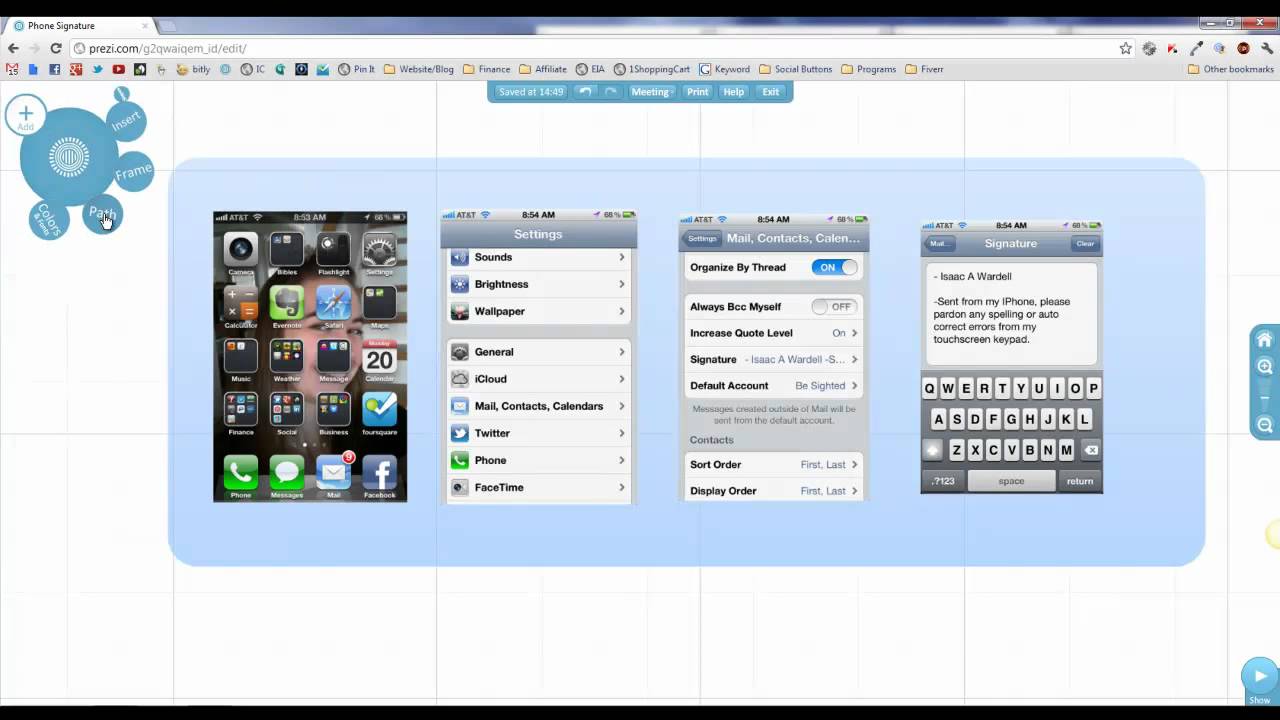Screen dimensions: 1280x720
Task: Open the Twitter bookmark icon
Action: point(97,69)
